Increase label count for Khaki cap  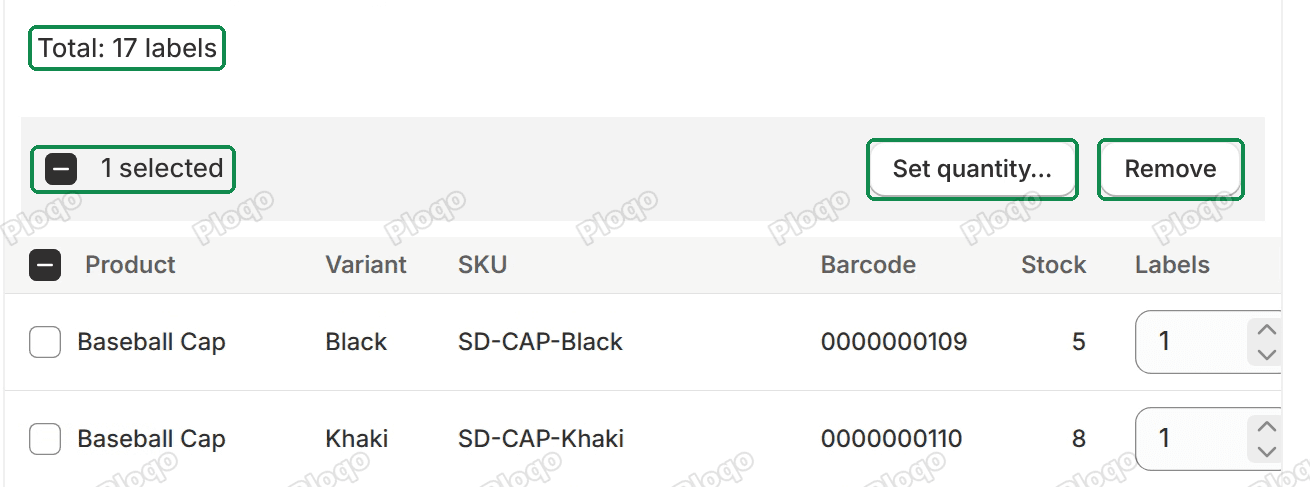pyautogui.click(x=1266, y=428)
